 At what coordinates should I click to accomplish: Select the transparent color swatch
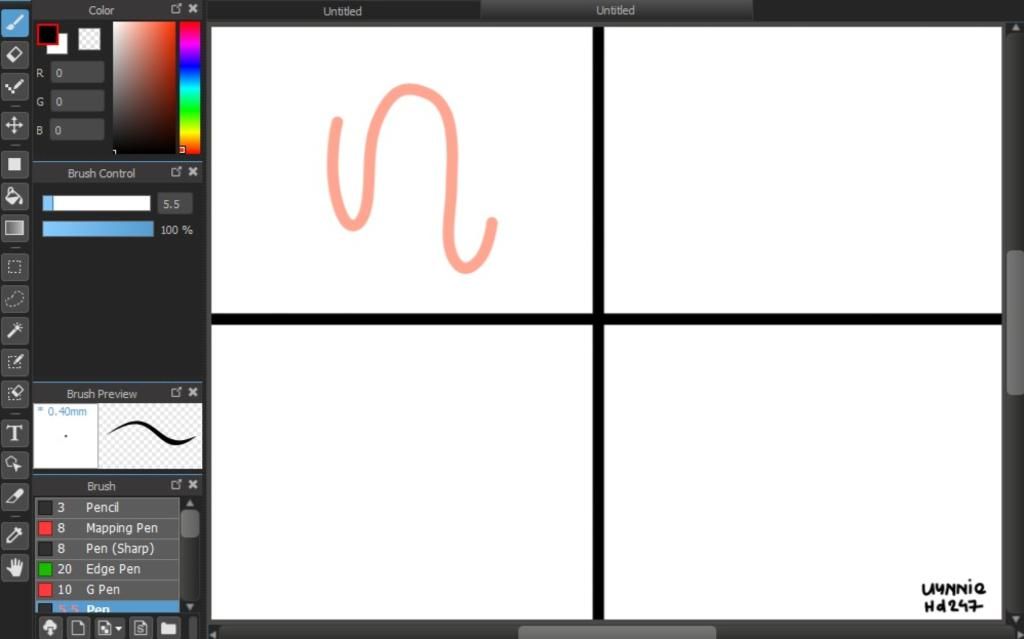pos(89,39)
